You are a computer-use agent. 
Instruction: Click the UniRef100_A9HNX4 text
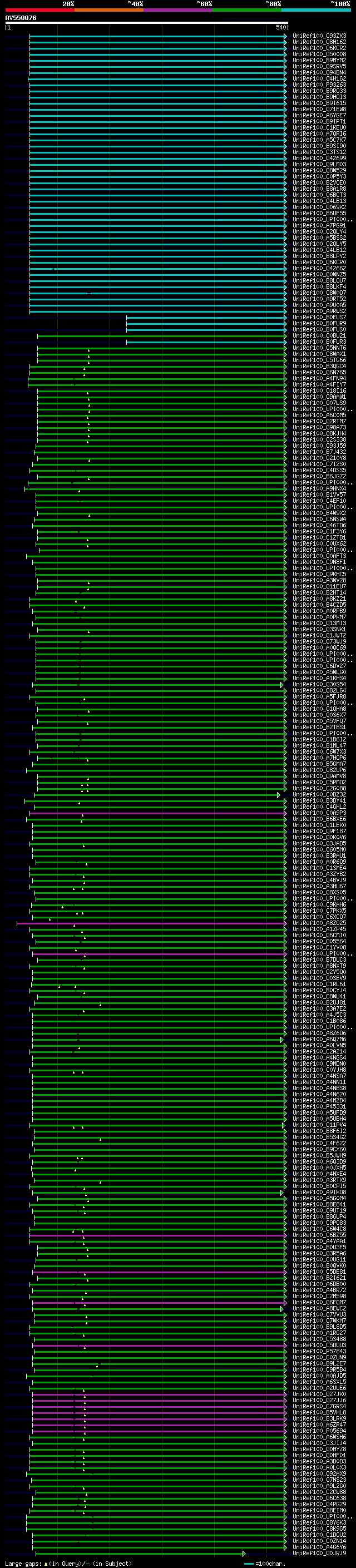(319, 489)
